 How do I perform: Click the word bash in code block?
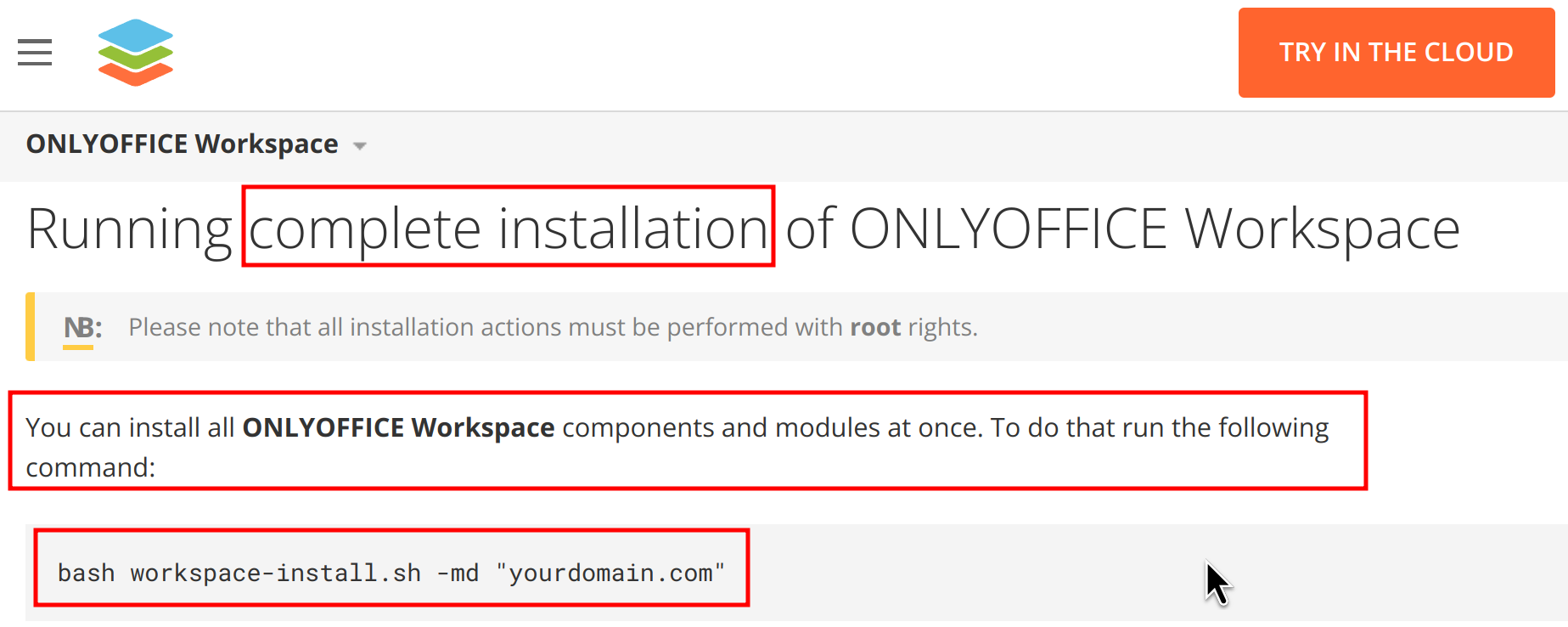pos(86,573)
